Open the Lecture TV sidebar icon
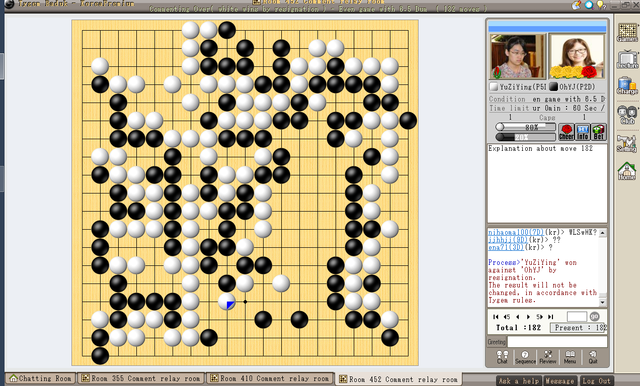The height and width of the screenshot is (386, 640). click(x=627, y=60)
